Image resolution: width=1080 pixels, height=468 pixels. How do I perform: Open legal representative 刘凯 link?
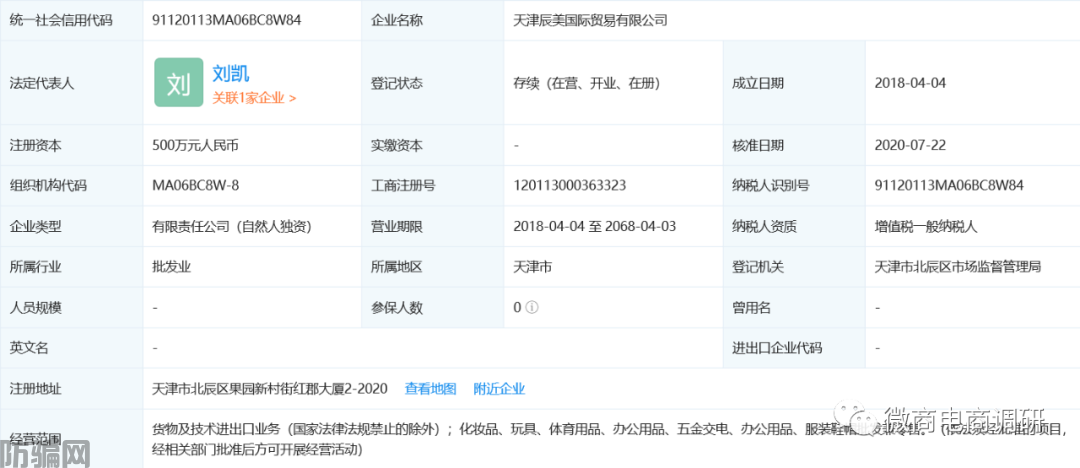point(231,72)
